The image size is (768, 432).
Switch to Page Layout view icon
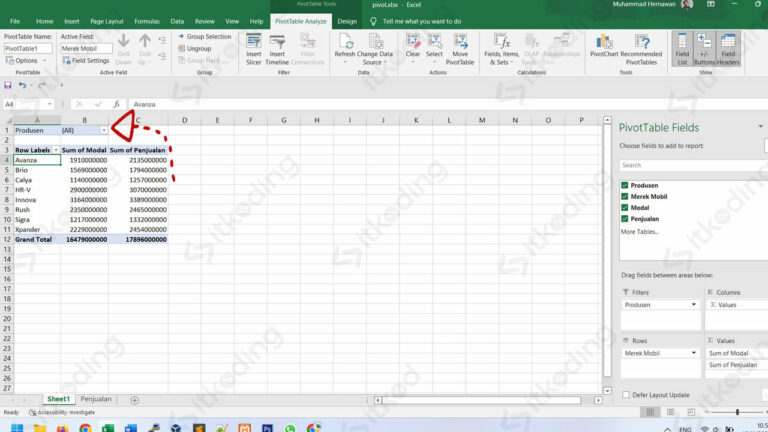[x=671, y=412]
